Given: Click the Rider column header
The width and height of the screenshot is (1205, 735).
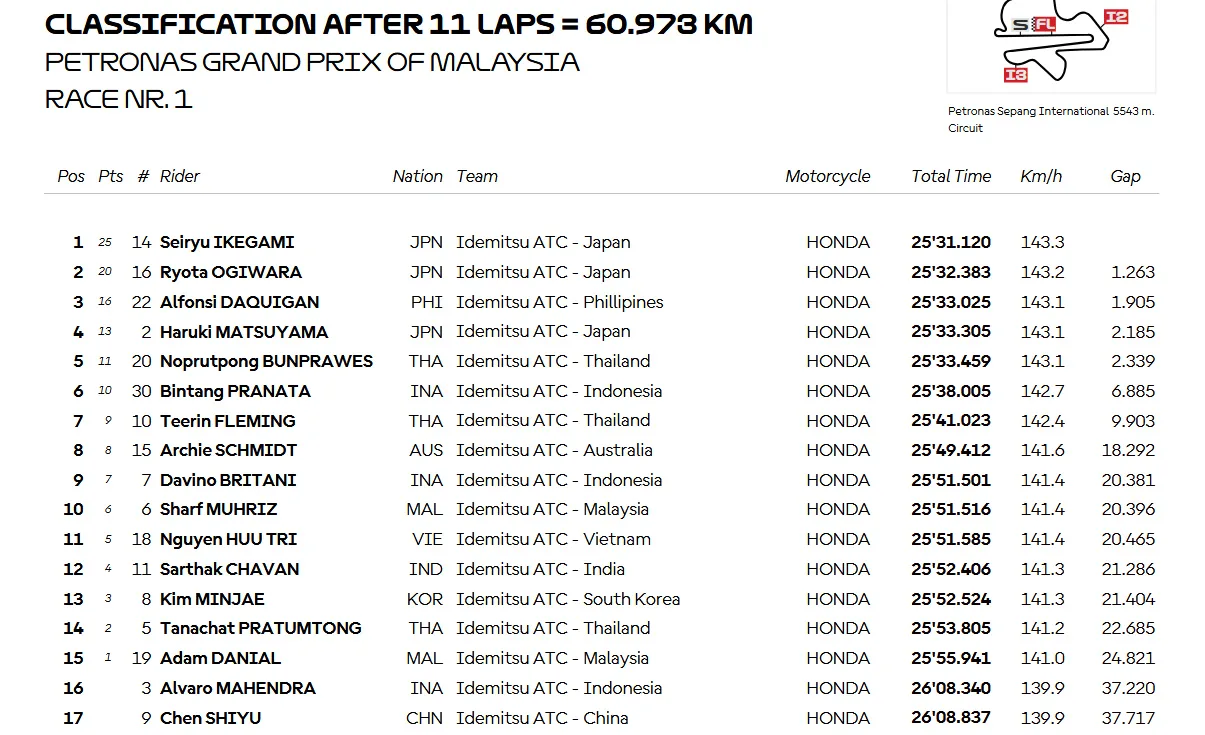Looking at the screenshot, I should click(180, 176).
